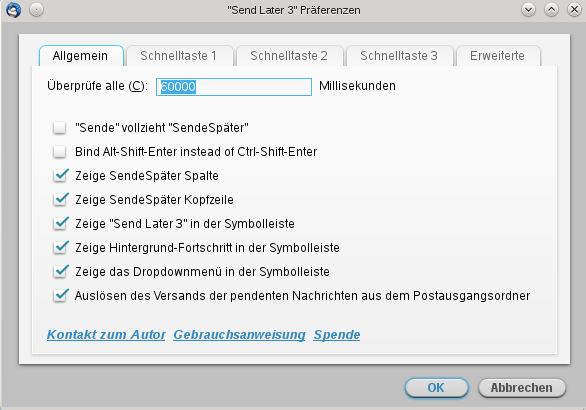Close the Send Later 3 preferences window
This screenshot has height=410, width=586.
(574, 10)
